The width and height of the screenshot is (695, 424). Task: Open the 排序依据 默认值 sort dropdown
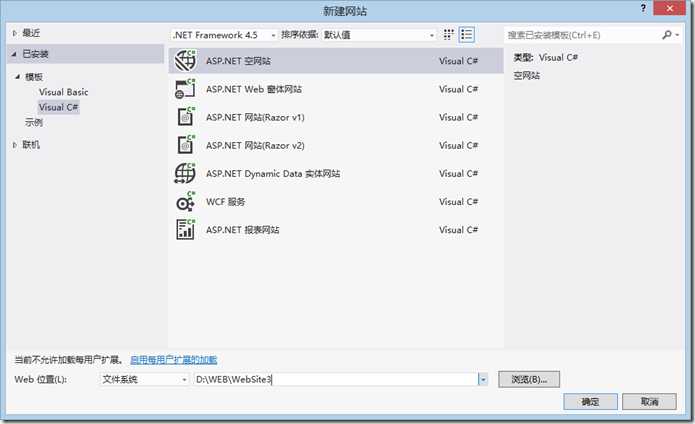379,35
